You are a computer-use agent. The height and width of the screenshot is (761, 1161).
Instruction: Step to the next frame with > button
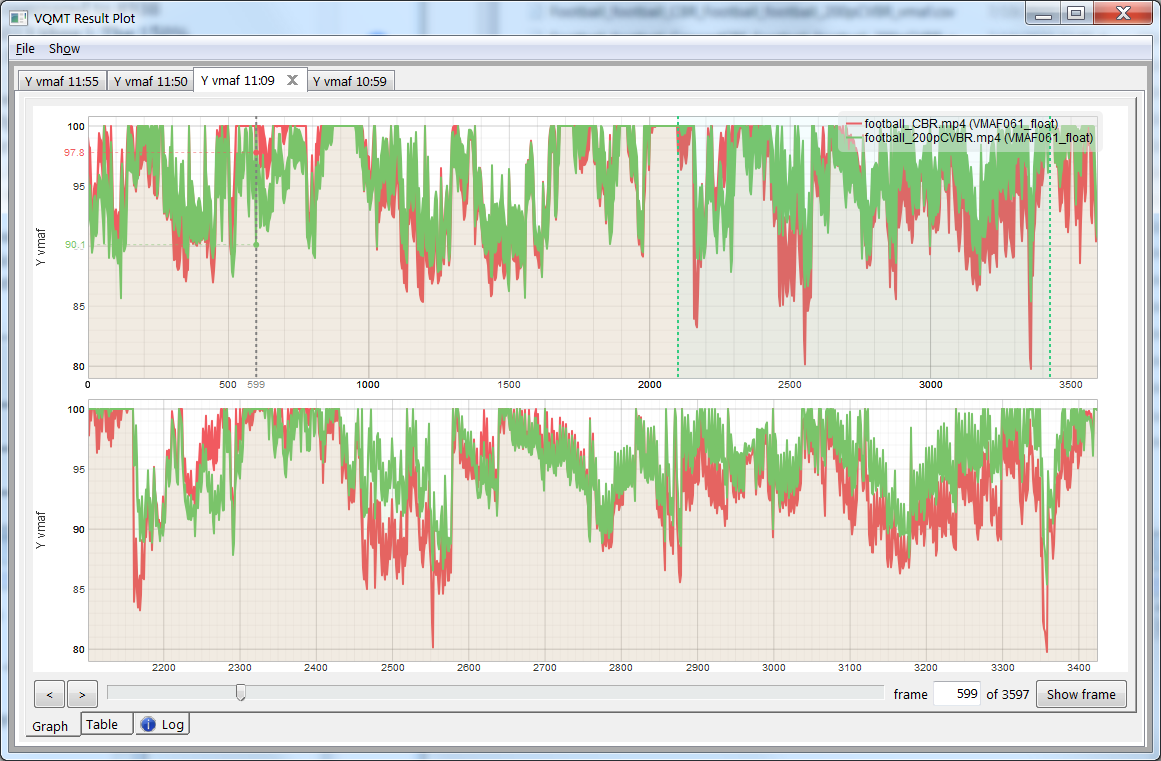[82, 694]
